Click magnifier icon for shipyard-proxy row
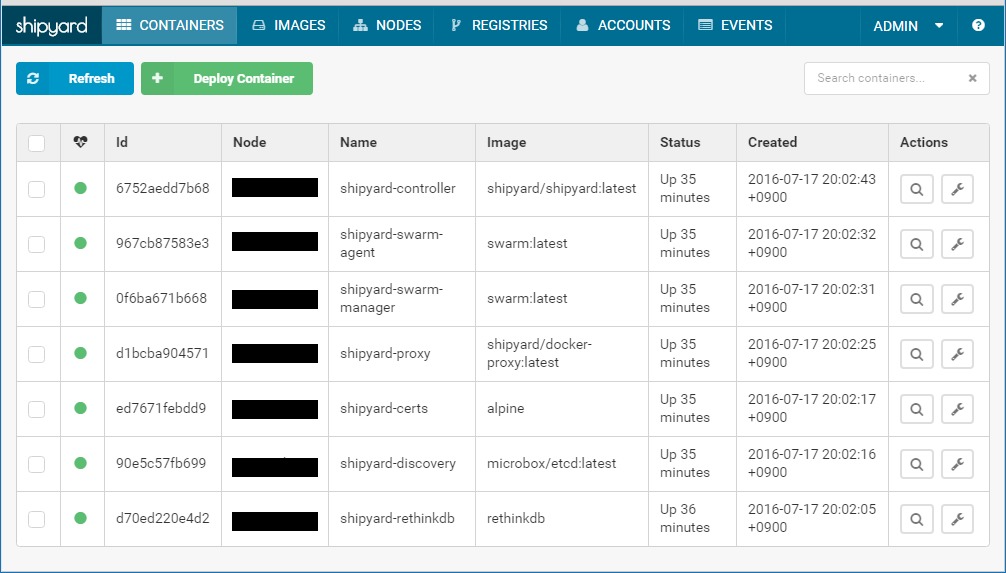 [x=917, y=354]
